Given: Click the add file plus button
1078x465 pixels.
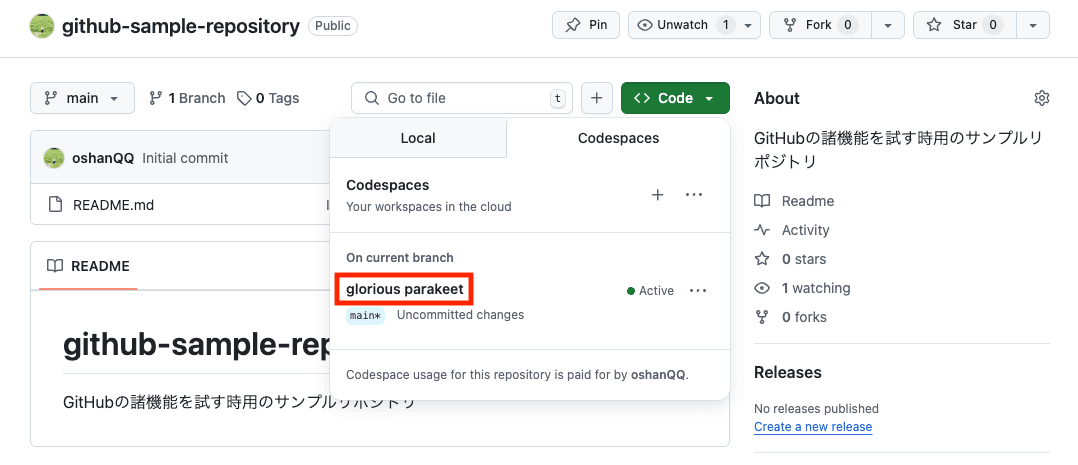Looking at the screenshot, I should pos(597,98).
